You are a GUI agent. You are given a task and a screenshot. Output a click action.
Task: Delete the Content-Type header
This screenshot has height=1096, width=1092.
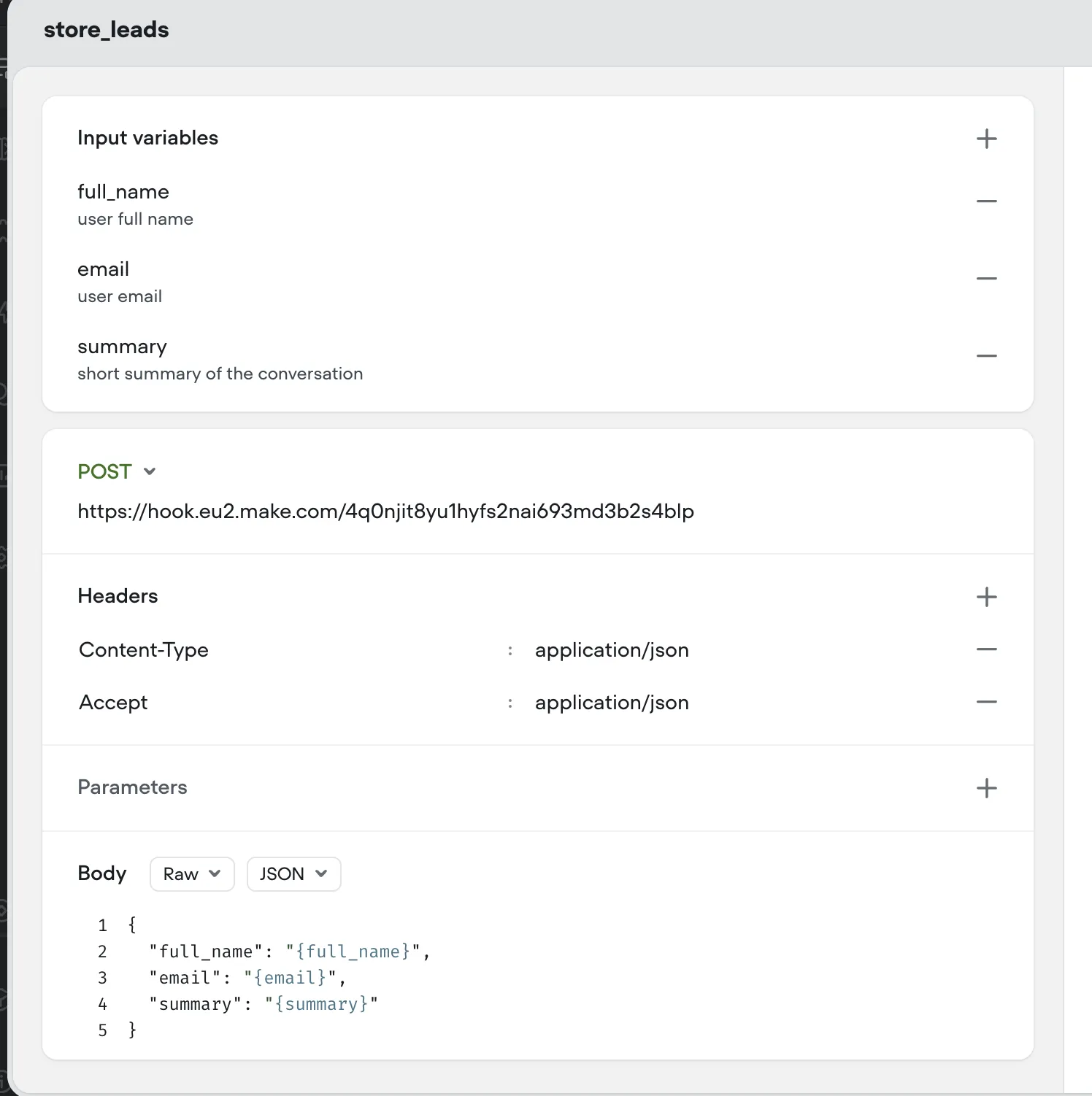986,649
